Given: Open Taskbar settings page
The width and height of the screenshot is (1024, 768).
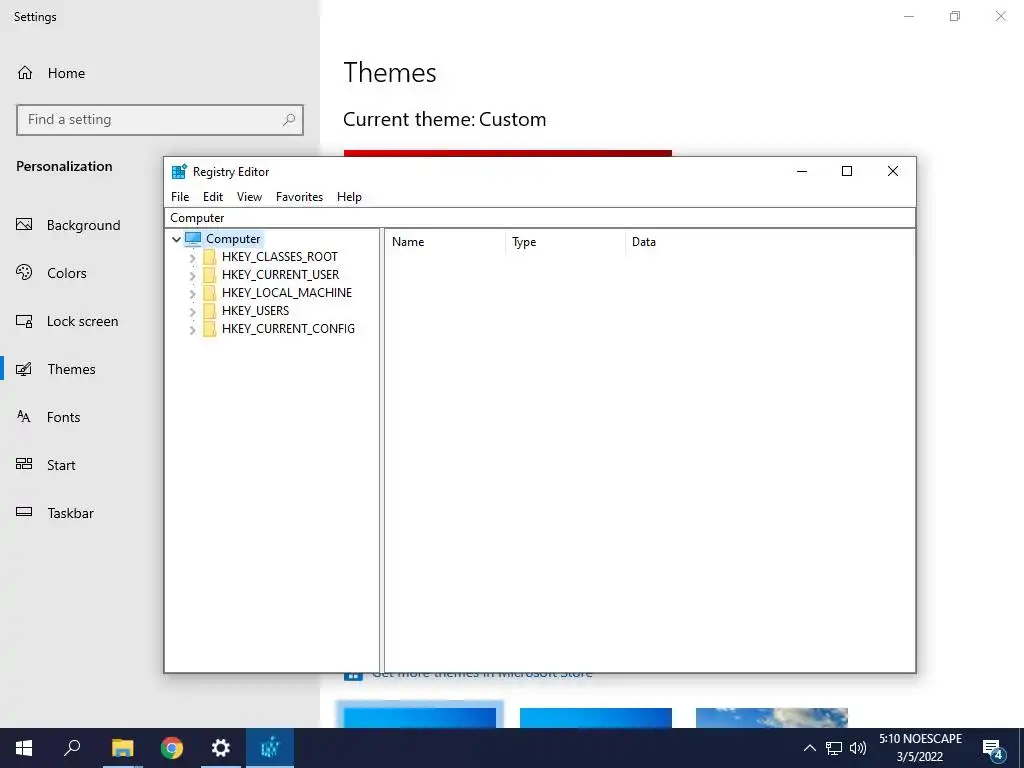Looking at the screenshot, I should tap(55, 513).
